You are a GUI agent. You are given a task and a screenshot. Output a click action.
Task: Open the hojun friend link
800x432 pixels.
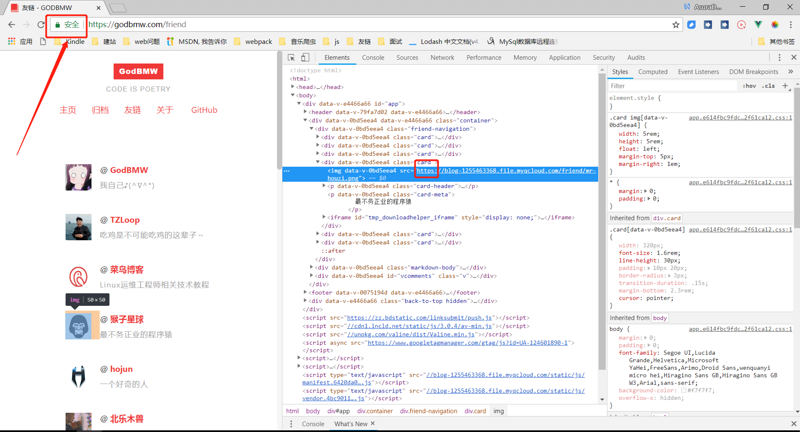coord(121,369)
